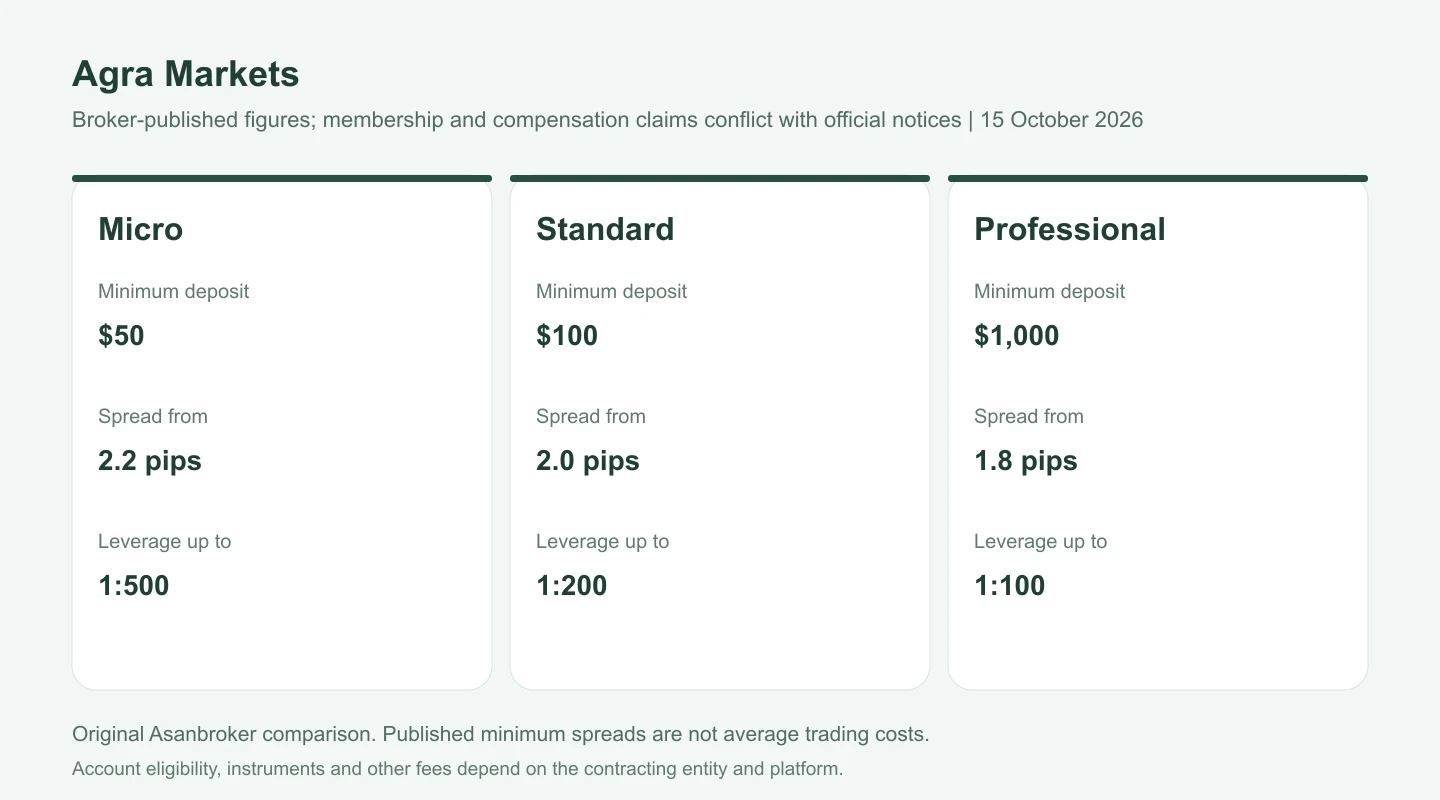Click "Leverage up to" label in Standard card
This screenshot has height=800, width=1440.
pos(603,542)
